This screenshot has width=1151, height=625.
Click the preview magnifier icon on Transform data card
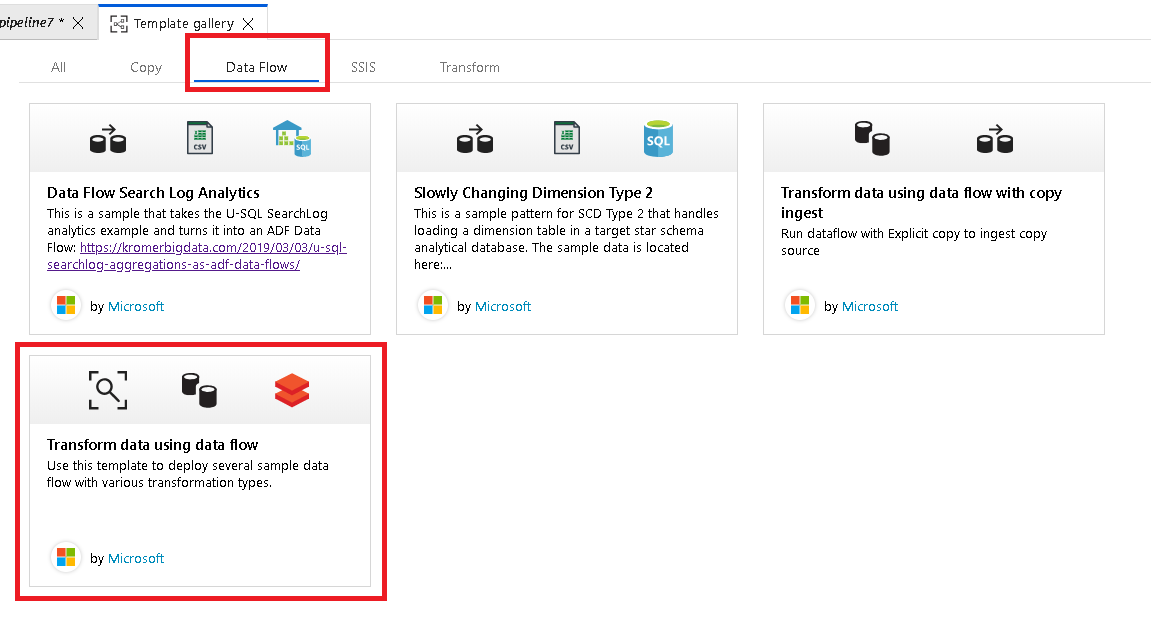point(107,390)
